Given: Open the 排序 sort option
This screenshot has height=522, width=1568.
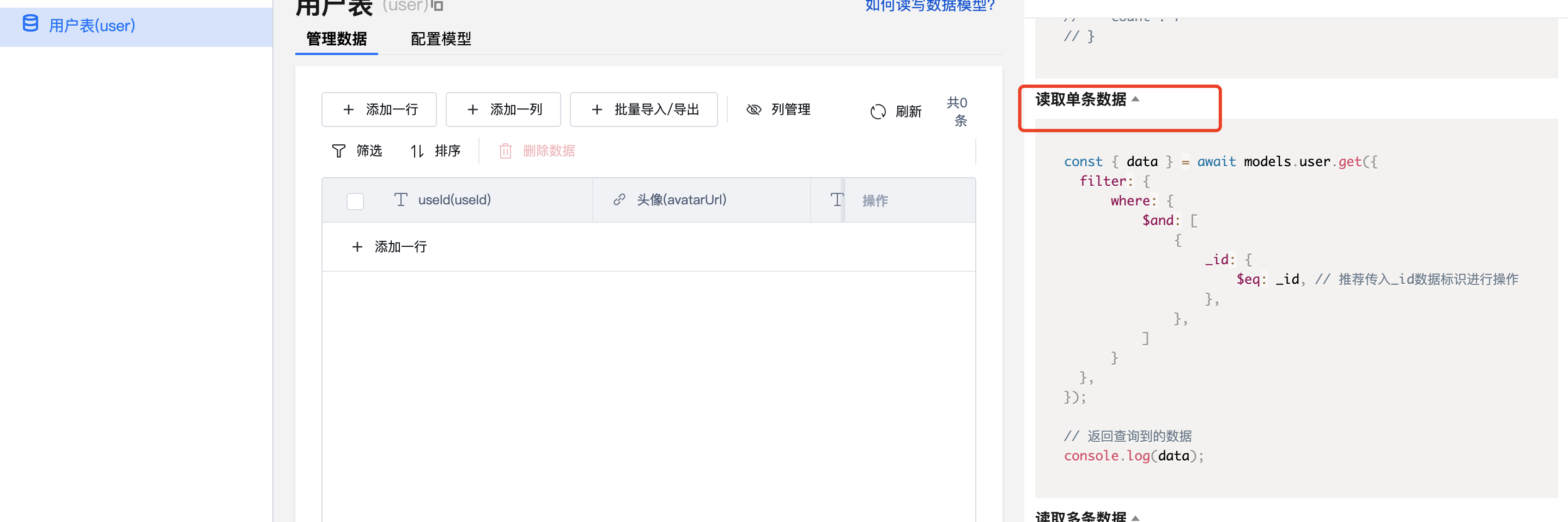Looking at the screenshot, I should (x=435, y=151).
